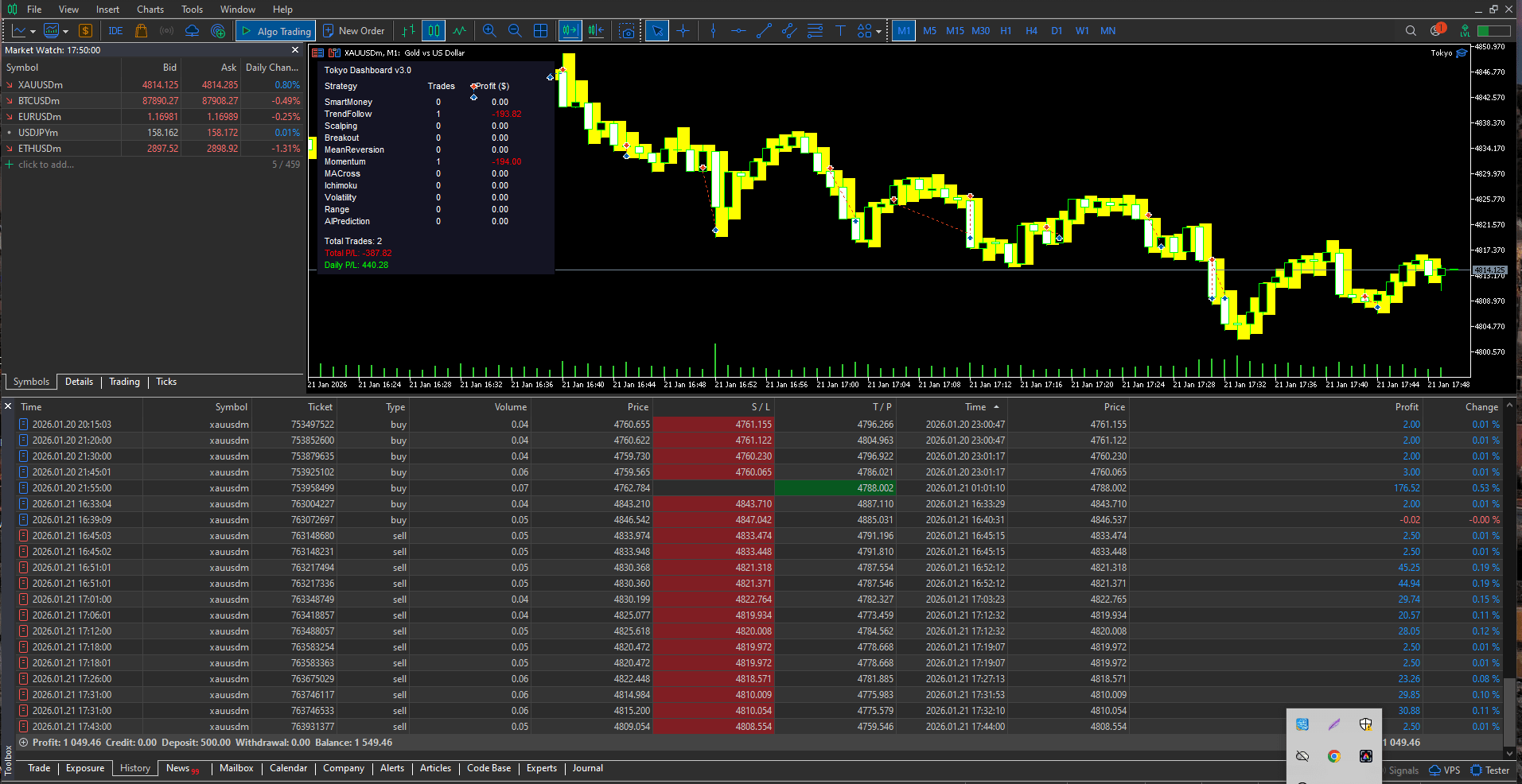Enable chart auto-scroll to latest bars
Screen dimensions: 1522x784
tap(570, 30)
